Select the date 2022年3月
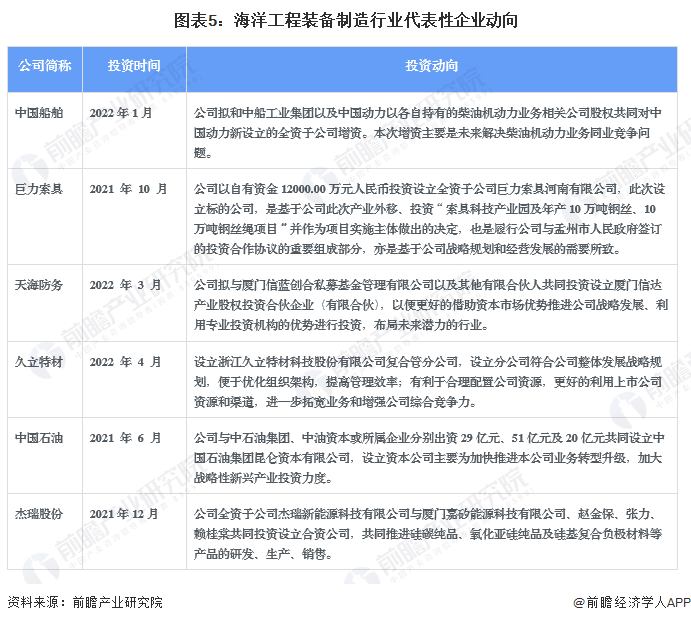This screenshot has width=691, height=623. [126, 285]
